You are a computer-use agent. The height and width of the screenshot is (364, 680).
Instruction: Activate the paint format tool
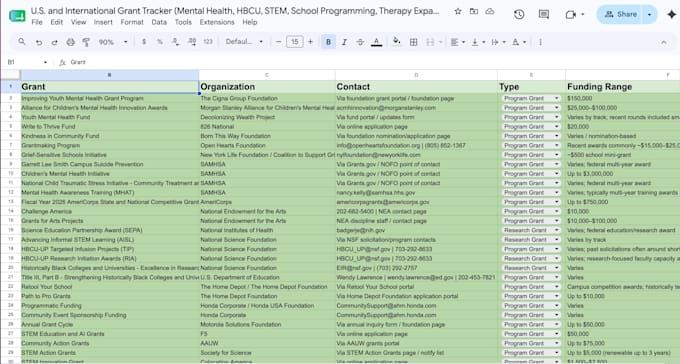(x=86, y=42)
